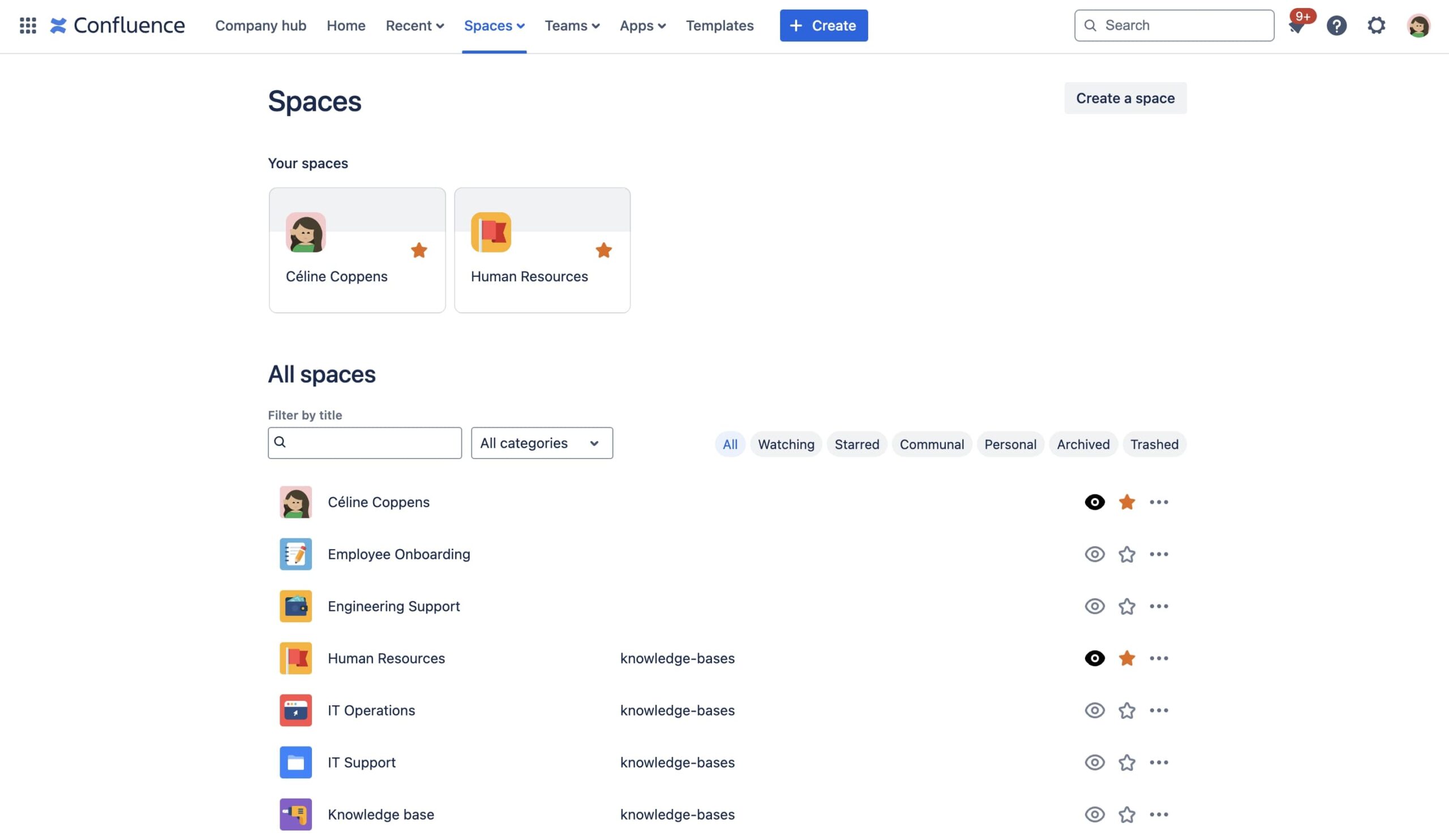Open the app switcher grid icon
The width and height of the screenshot is (1449, 840).
pyautogui.click(x=28, y=25)
